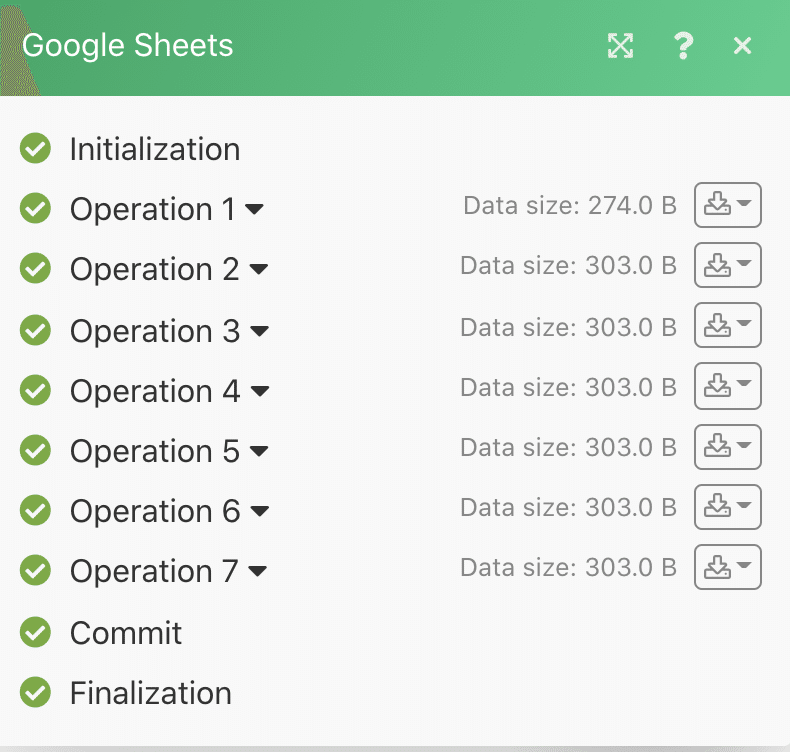Click the download icon for Operation 4

[727, 386]
